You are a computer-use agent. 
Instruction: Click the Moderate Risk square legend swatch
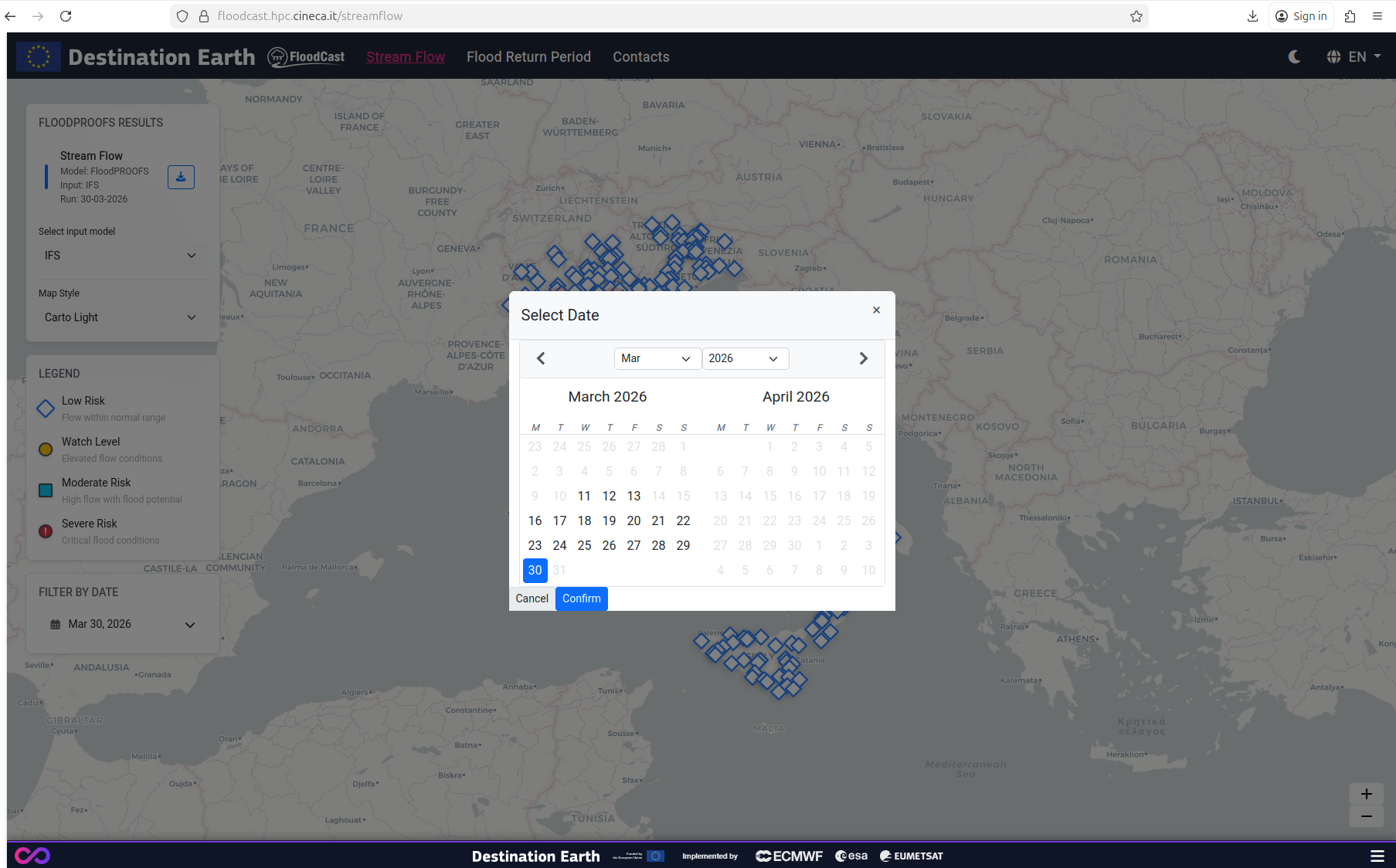[46, 490]
